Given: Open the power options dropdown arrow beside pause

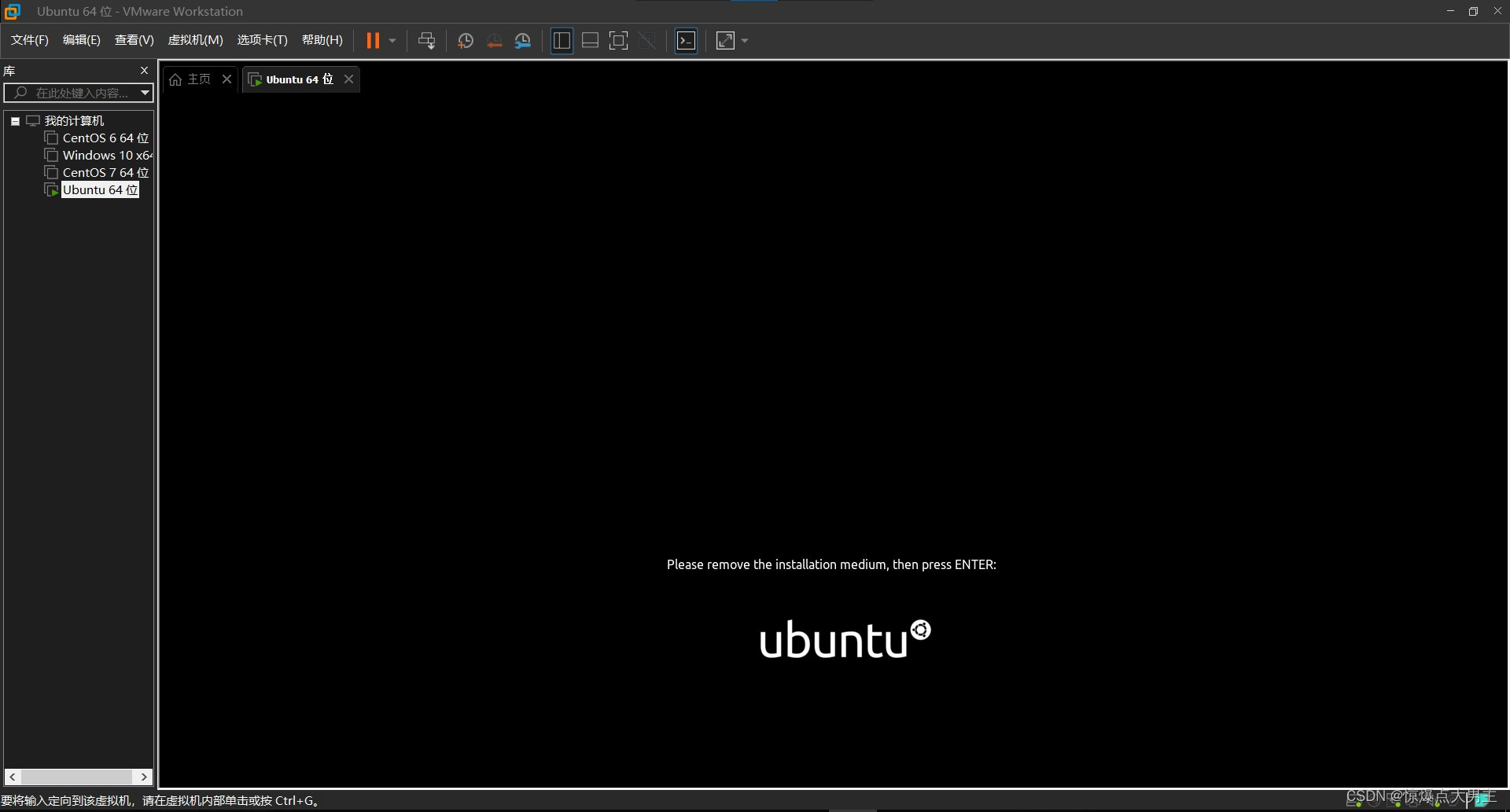Looking at the screenshot, I should (x=392, y=41).
